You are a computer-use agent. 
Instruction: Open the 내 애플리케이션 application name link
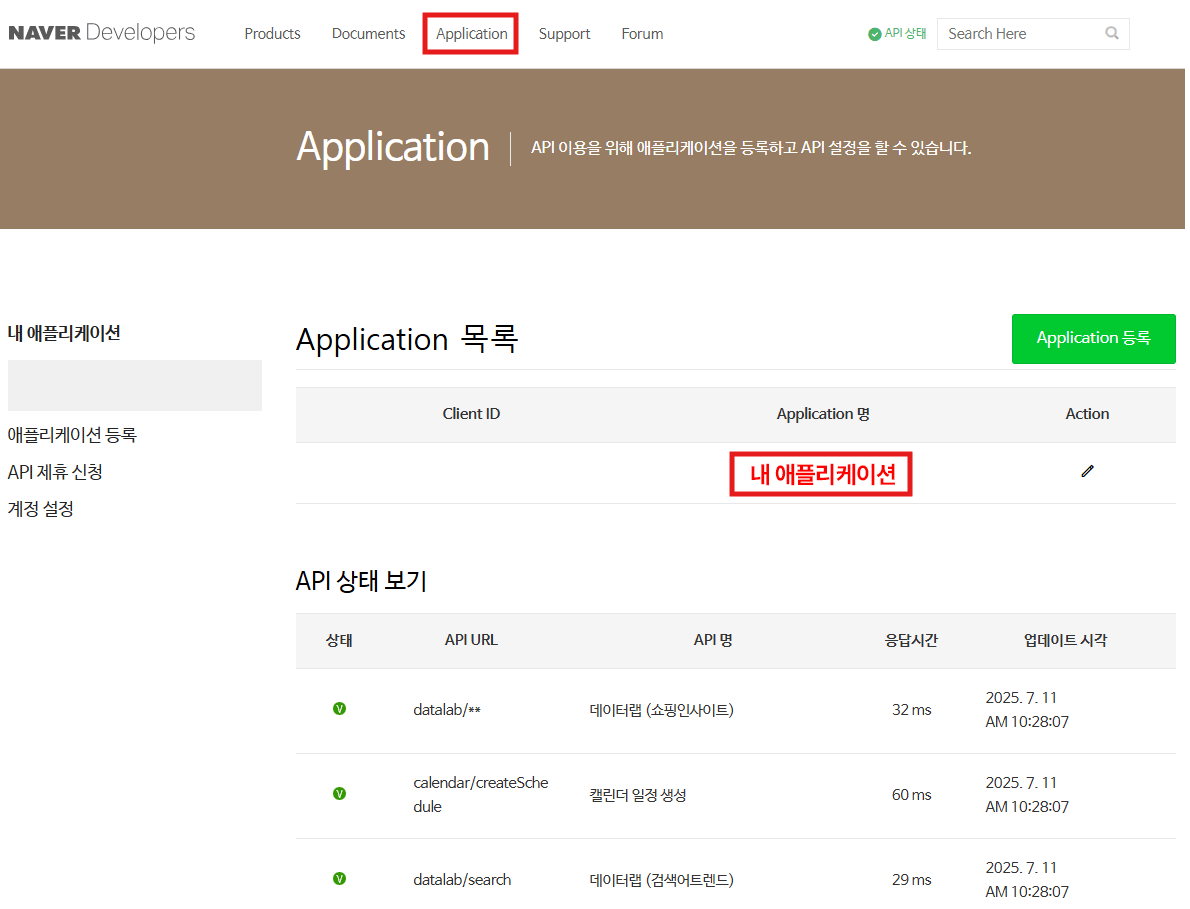[823, 474]
